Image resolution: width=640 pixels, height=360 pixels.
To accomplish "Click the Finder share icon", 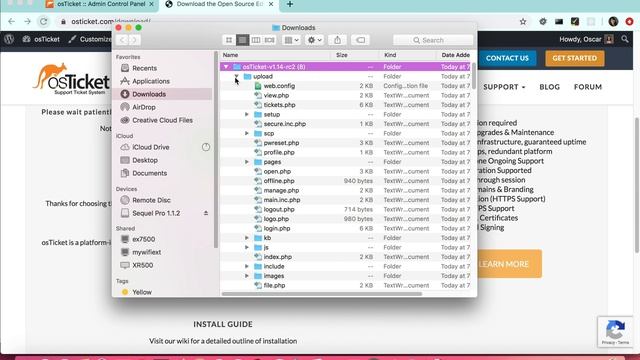I will [338, 40].
